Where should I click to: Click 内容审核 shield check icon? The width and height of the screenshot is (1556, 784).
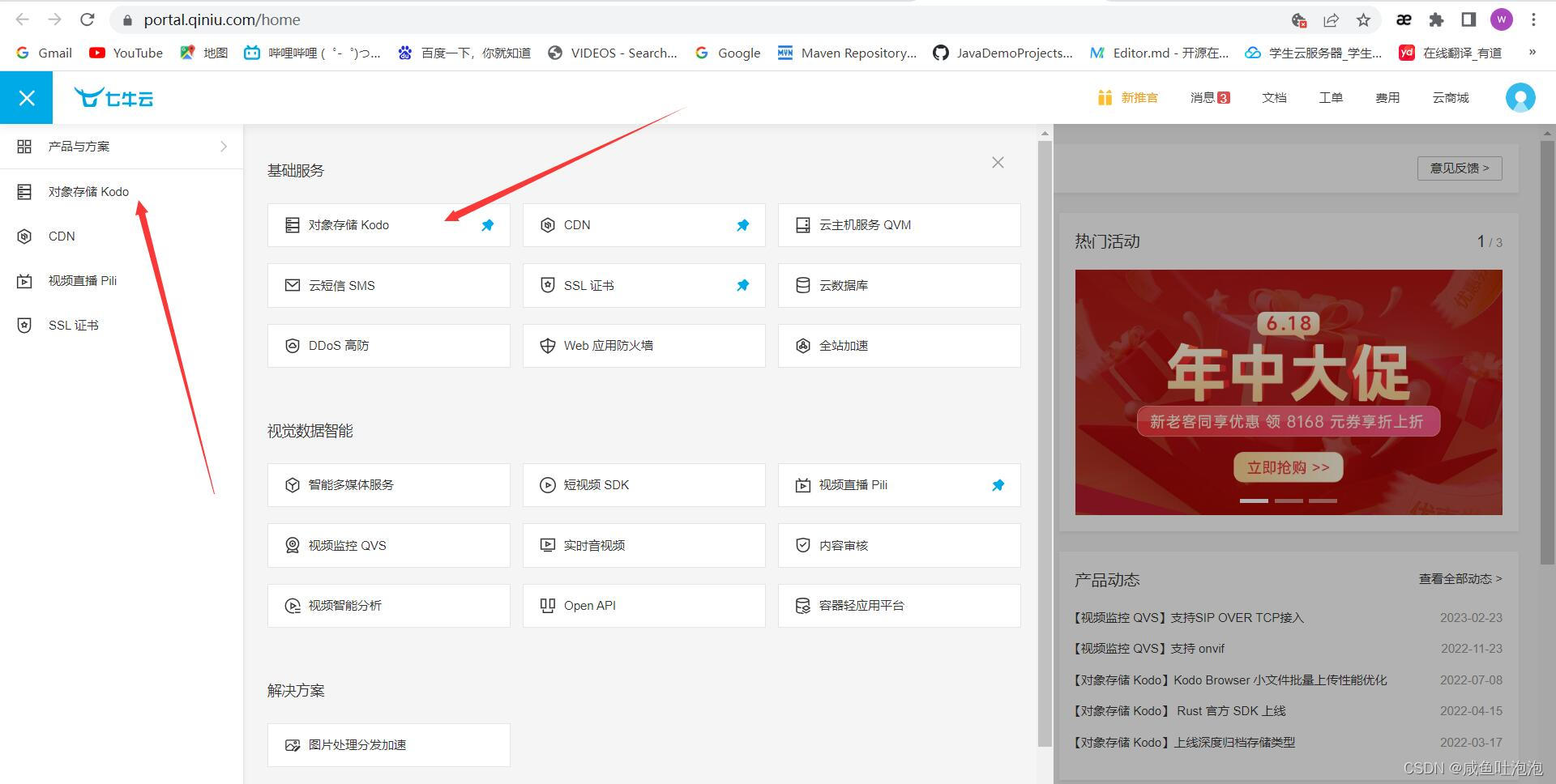(802, 546)
